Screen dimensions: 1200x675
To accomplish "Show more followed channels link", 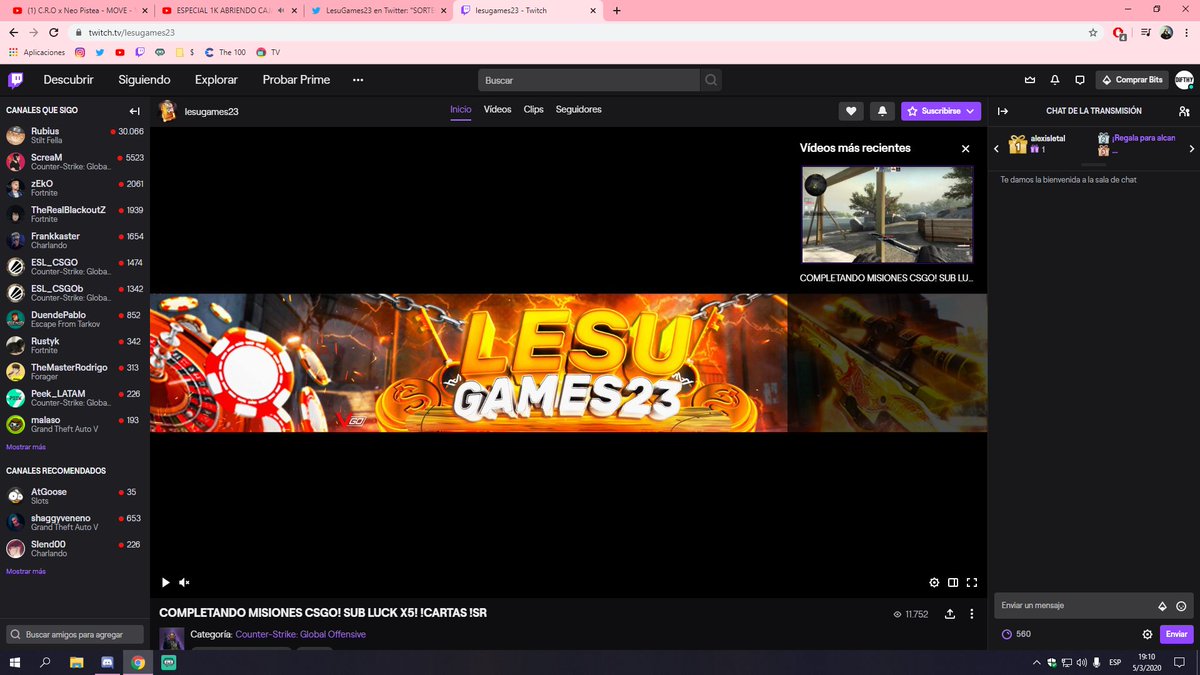I will tap(26, 447).
